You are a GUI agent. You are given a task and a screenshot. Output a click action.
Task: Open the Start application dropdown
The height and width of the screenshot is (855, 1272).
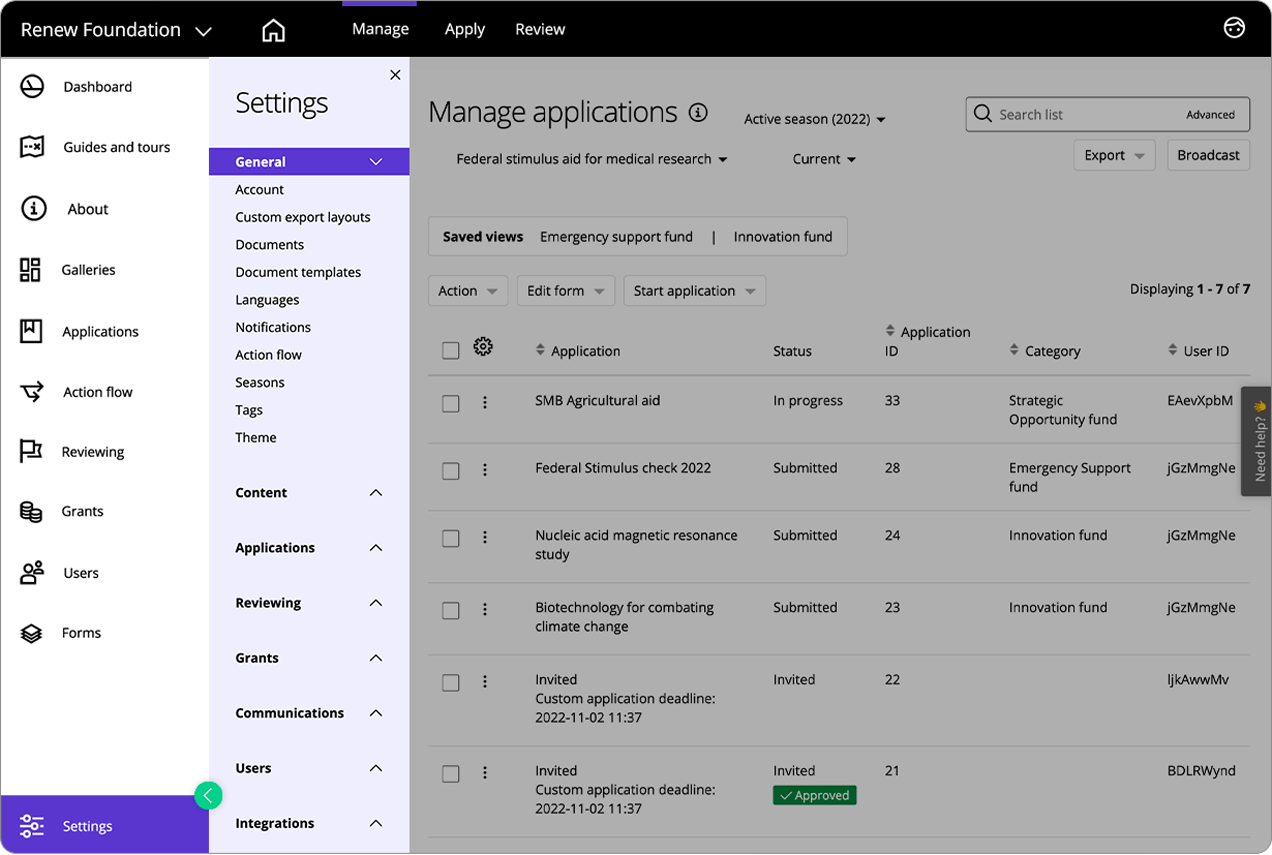(x=694, y=290)
